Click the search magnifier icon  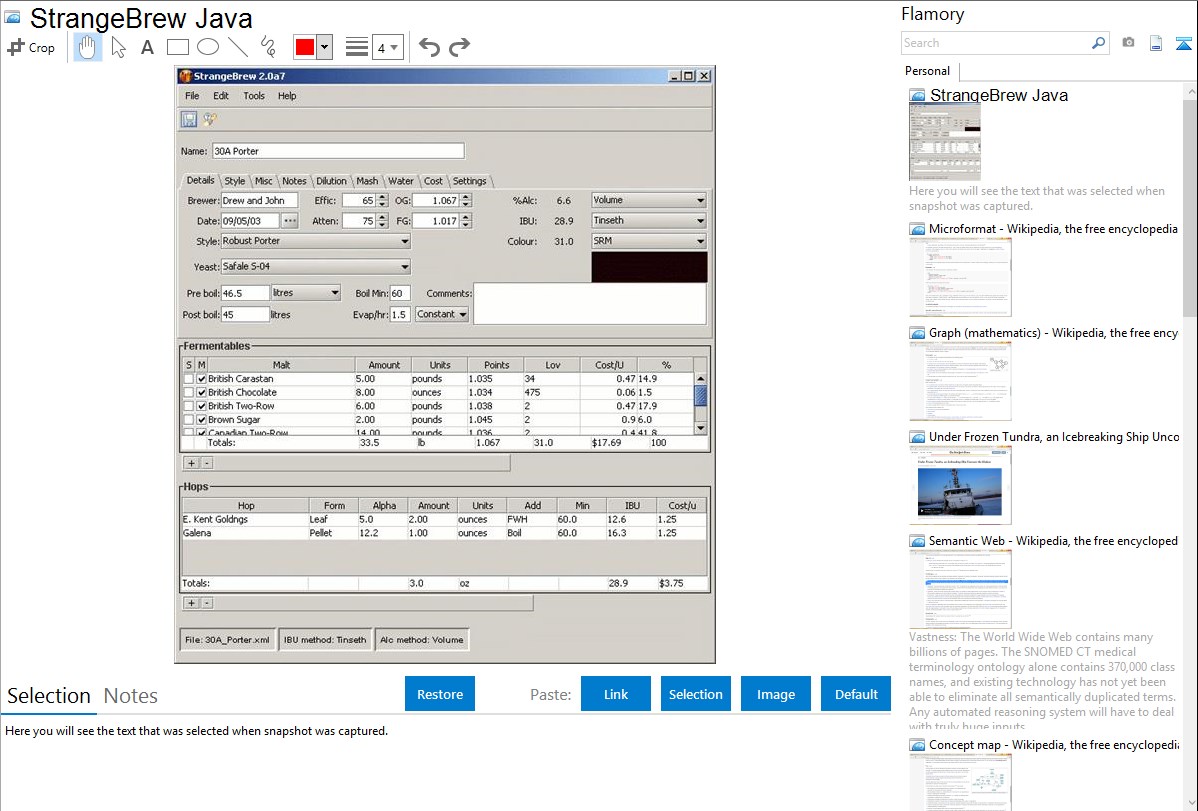1098,43
